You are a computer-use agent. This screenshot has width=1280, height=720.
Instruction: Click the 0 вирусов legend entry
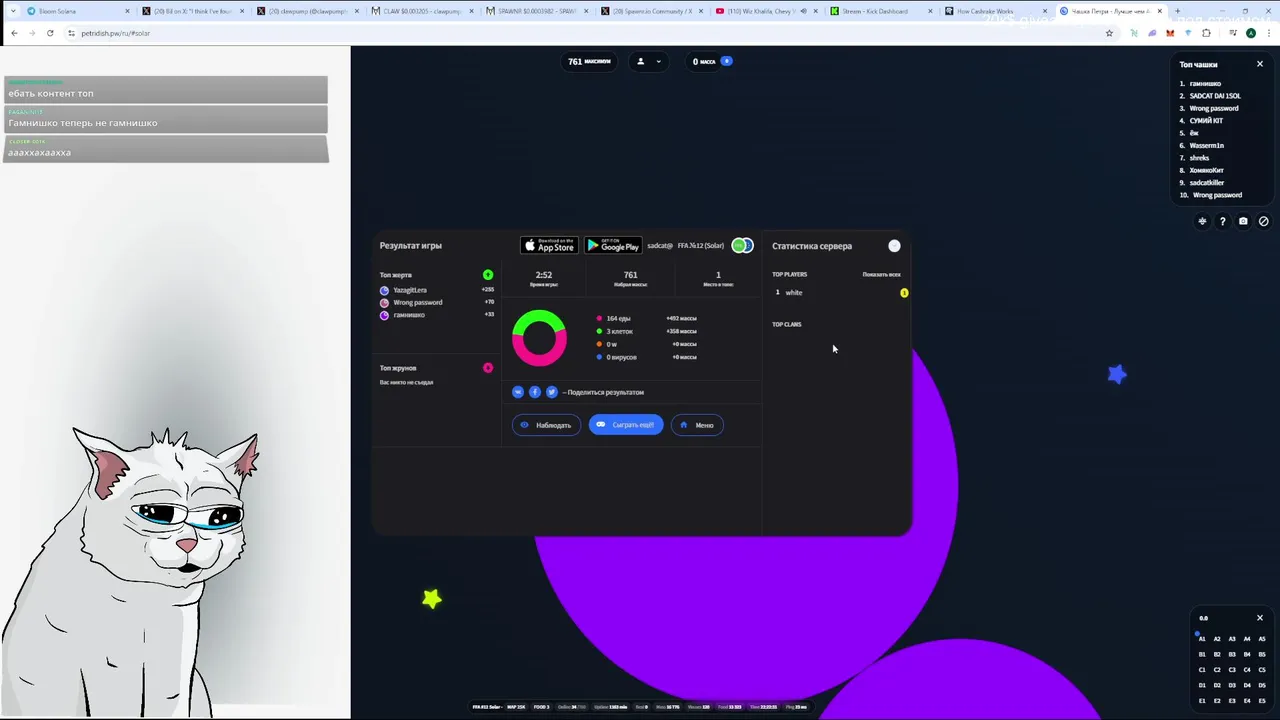click(621, 357)
